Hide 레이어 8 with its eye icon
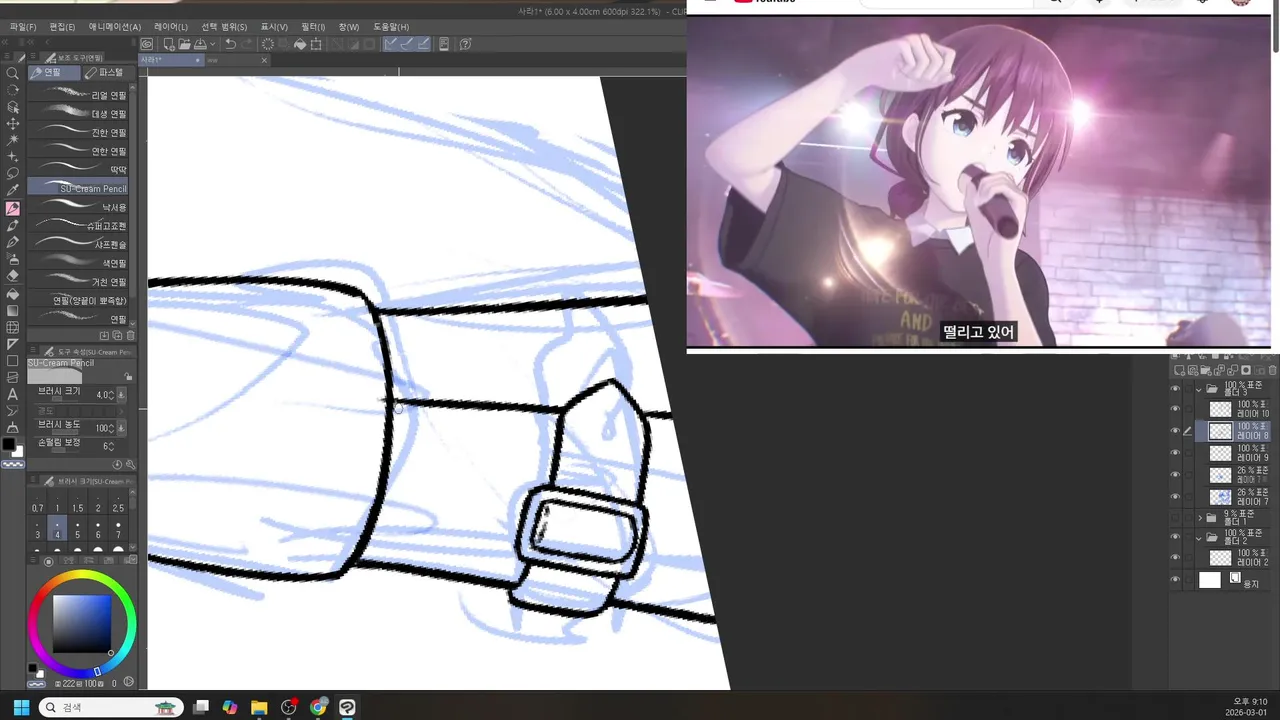 [1175, 431]
